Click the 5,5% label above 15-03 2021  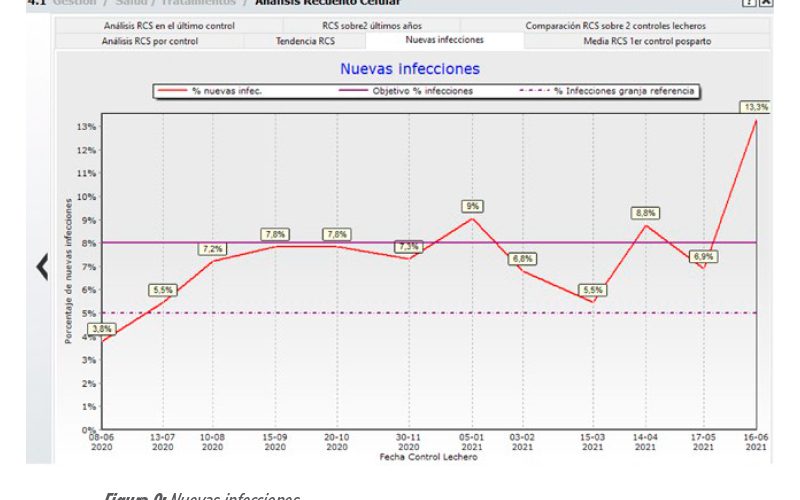592,290
